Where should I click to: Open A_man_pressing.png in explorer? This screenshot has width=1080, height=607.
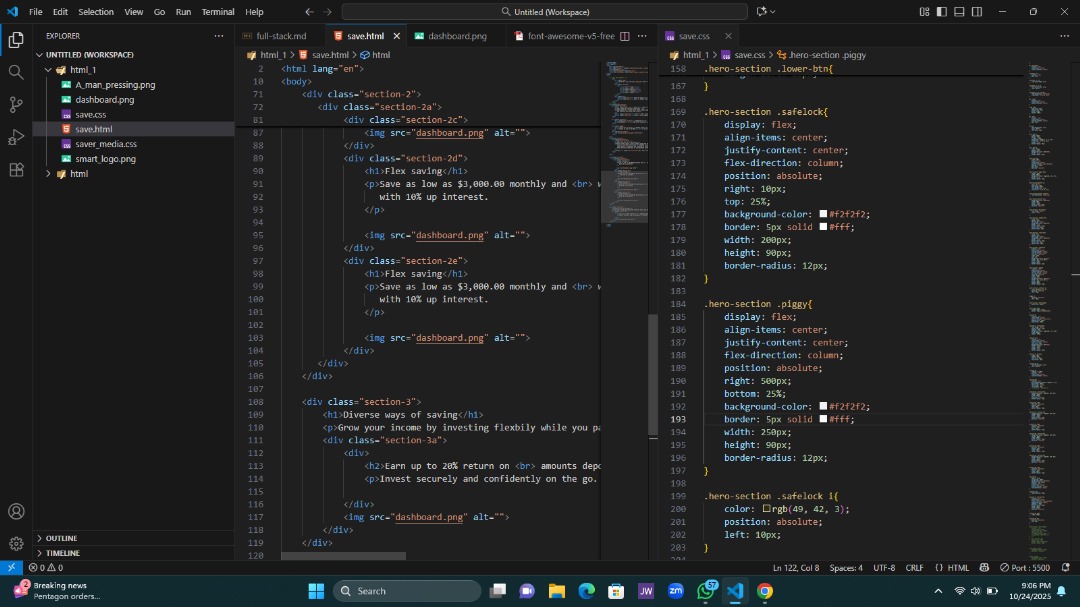tap(115, 85)
